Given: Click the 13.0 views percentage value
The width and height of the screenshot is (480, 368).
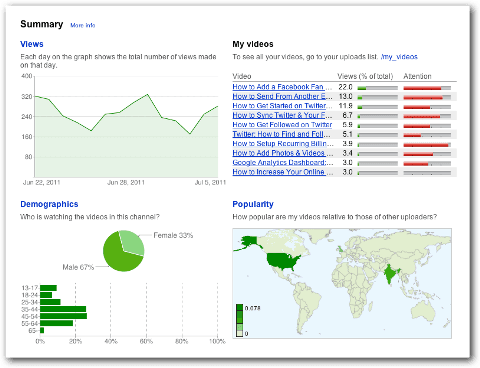Looking at the screenshot, I should pyautogui.click(x=346, y=96).
